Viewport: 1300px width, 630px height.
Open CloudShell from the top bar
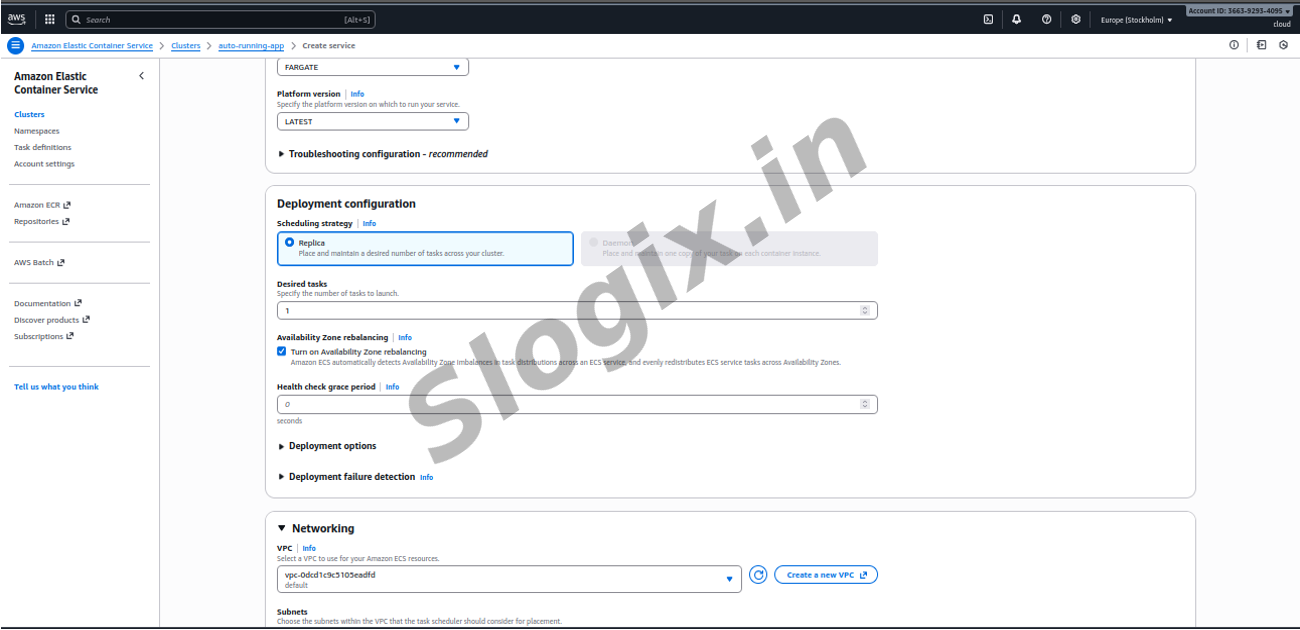tap(988, 19)
